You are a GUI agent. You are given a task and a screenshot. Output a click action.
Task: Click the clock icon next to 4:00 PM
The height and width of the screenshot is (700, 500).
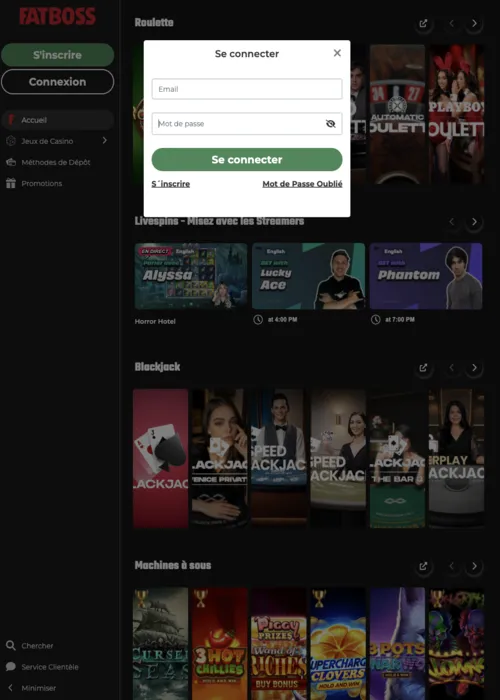(x=258, y=320)
